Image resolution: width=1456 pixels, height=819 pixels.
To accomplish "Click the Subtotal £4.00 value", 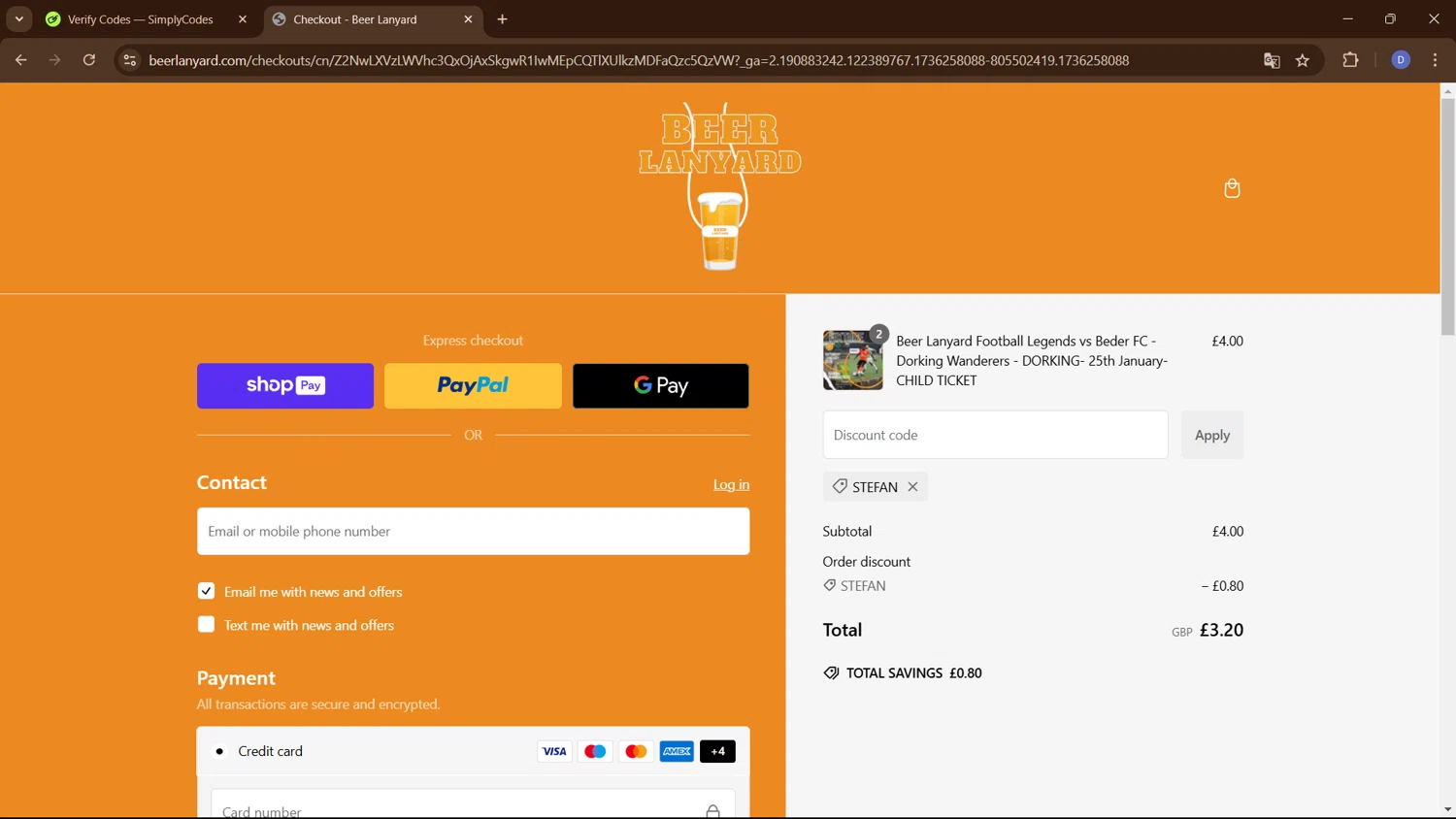I will 1227,531.
